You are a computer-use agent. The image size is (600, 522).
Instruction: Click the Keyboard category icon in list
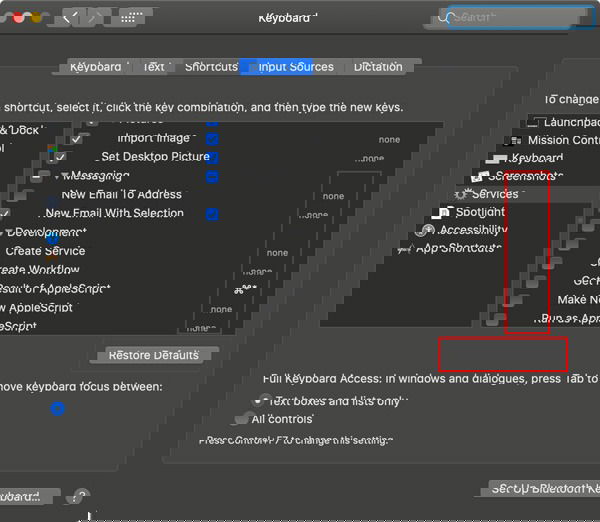click(x=498, y=158)
